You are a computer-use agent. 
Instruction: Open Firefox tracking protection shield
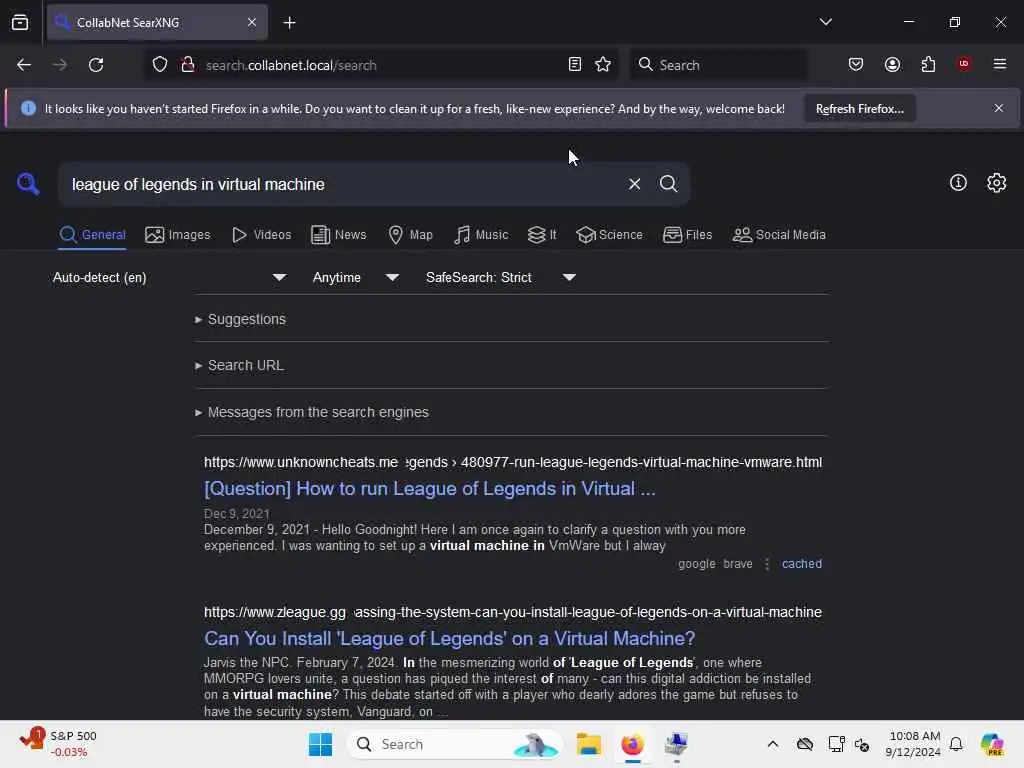tap(160, 65)
